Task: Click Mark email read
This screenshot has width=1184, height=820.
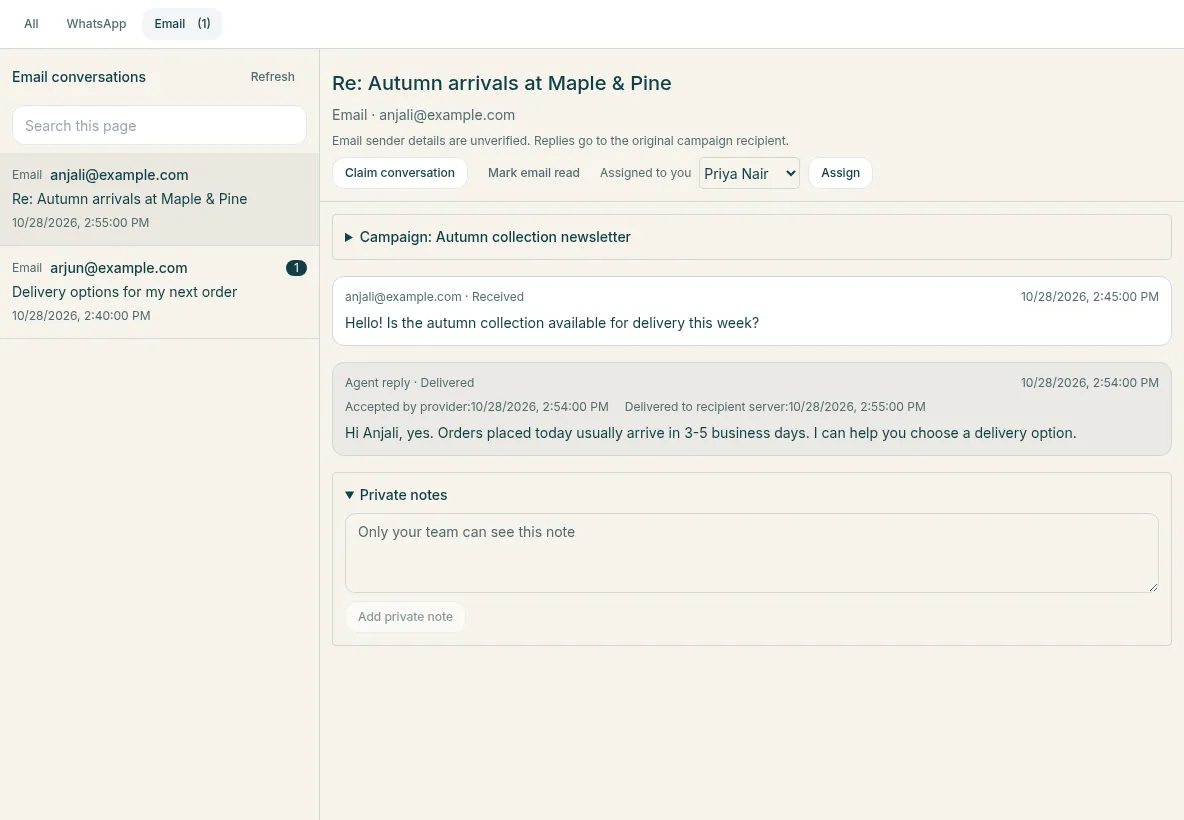Action: pos(533,173)
